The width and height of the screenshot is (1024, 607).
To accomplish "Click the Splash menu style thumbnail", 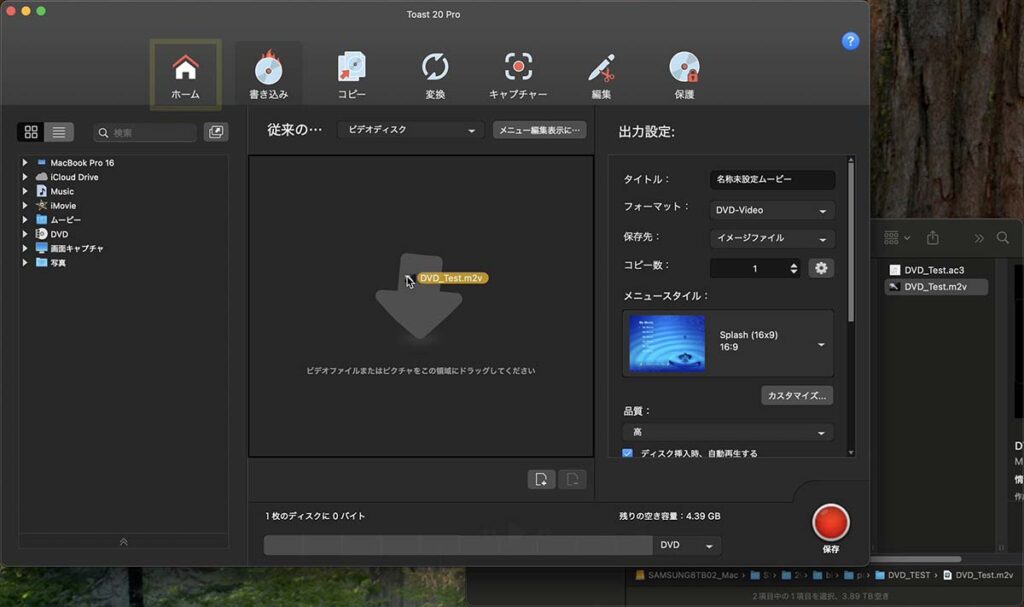I will [x=667, y=343].
